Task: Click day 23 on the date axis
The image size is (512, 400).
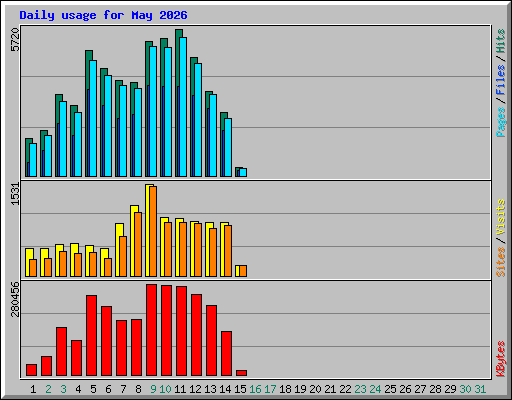Action: [360, 389]
